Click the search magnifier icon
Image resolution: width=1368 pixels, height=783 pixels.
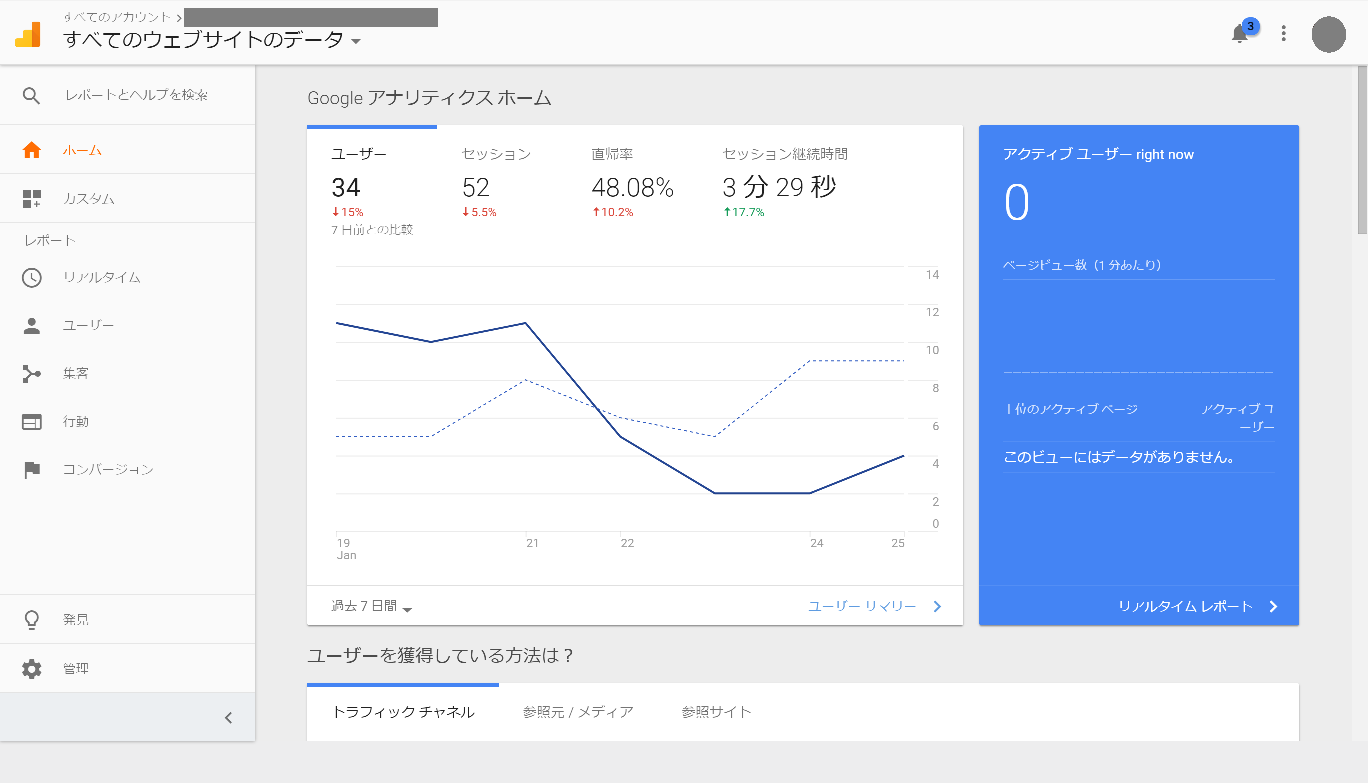click(32, 95)
